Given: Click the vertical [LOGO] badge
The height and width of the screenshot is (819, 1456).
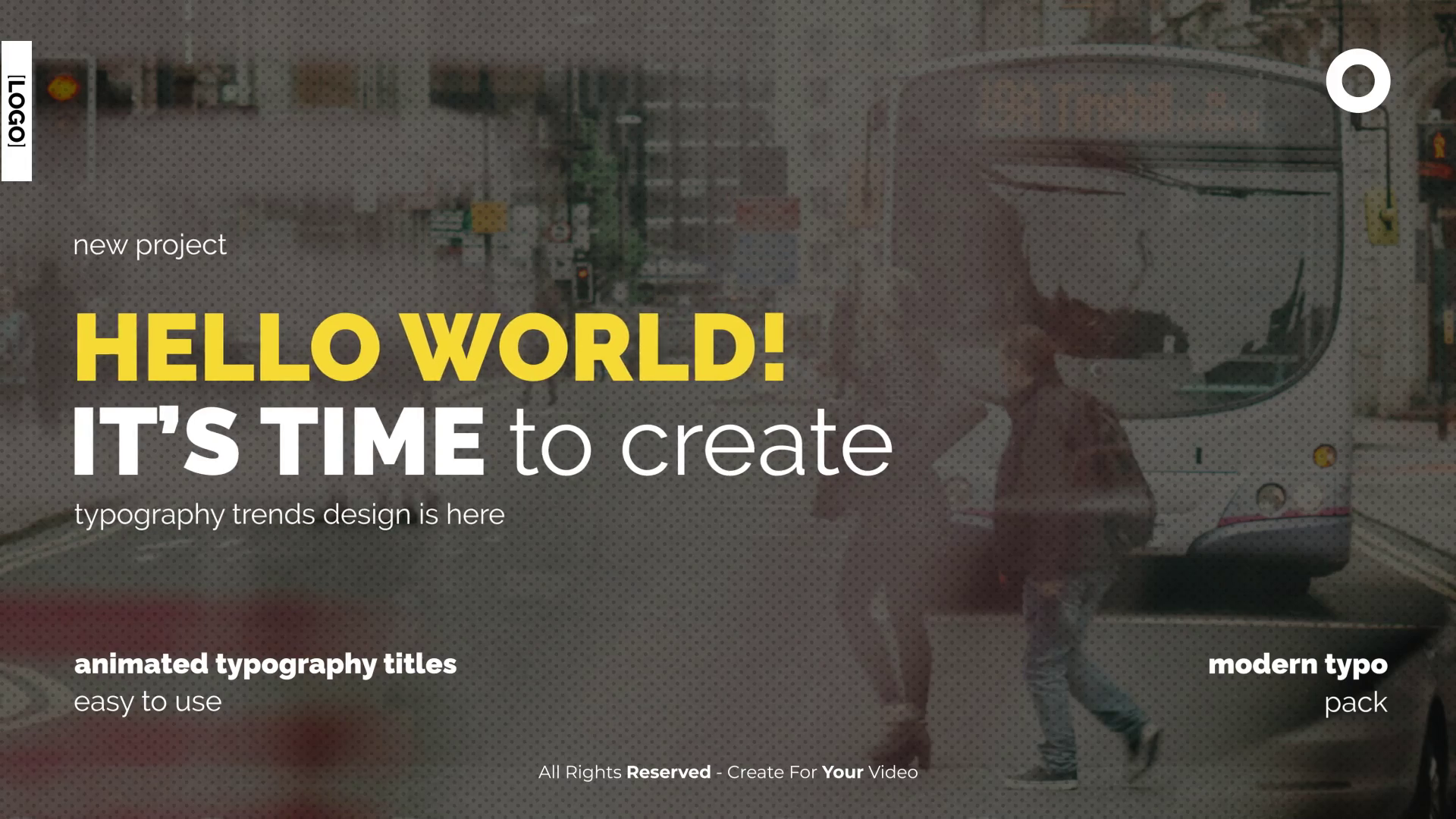Looking at the screenshot, I should 16,111.
